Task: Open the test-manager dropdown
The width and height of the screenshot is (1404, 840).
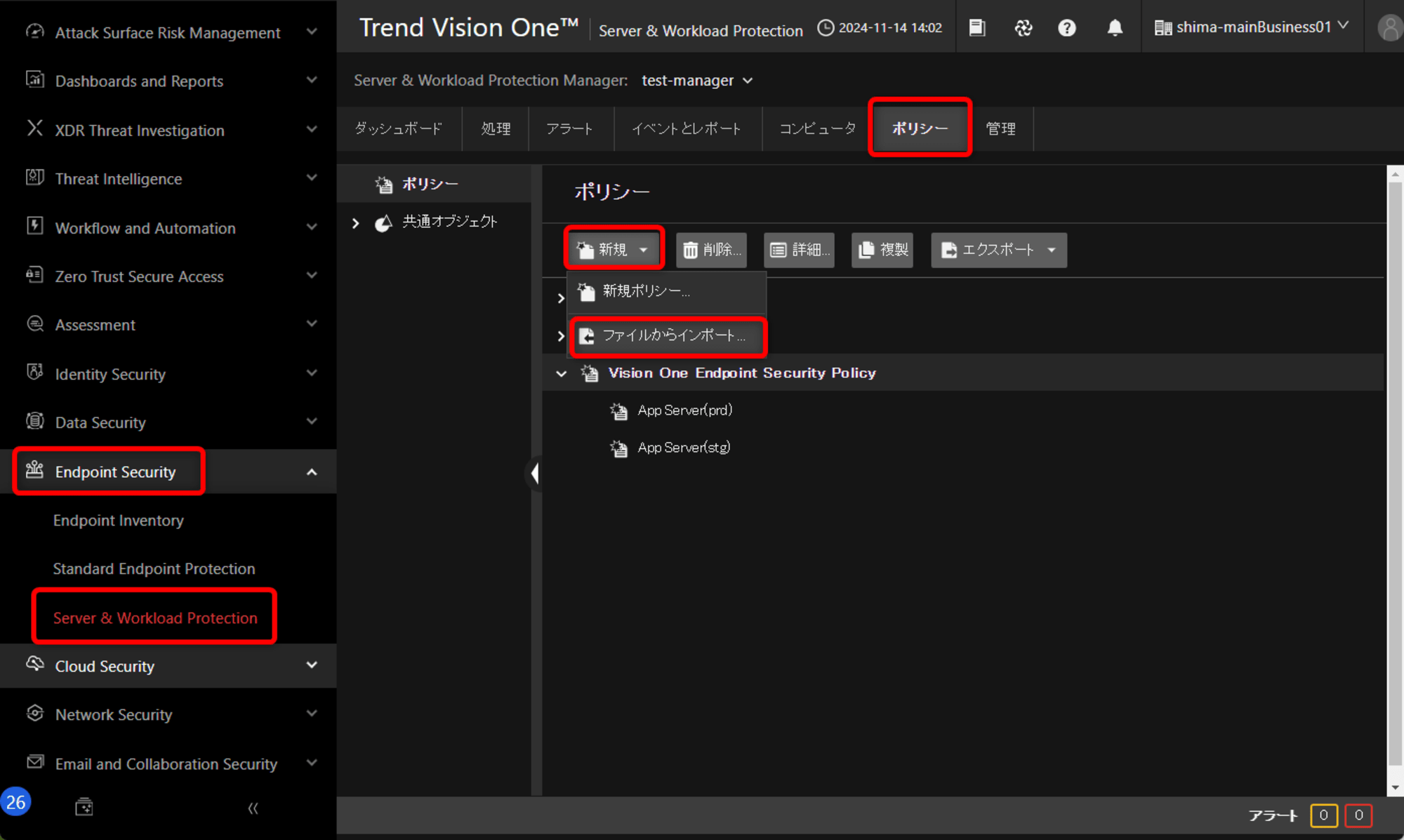Action: tap(697, 81)
